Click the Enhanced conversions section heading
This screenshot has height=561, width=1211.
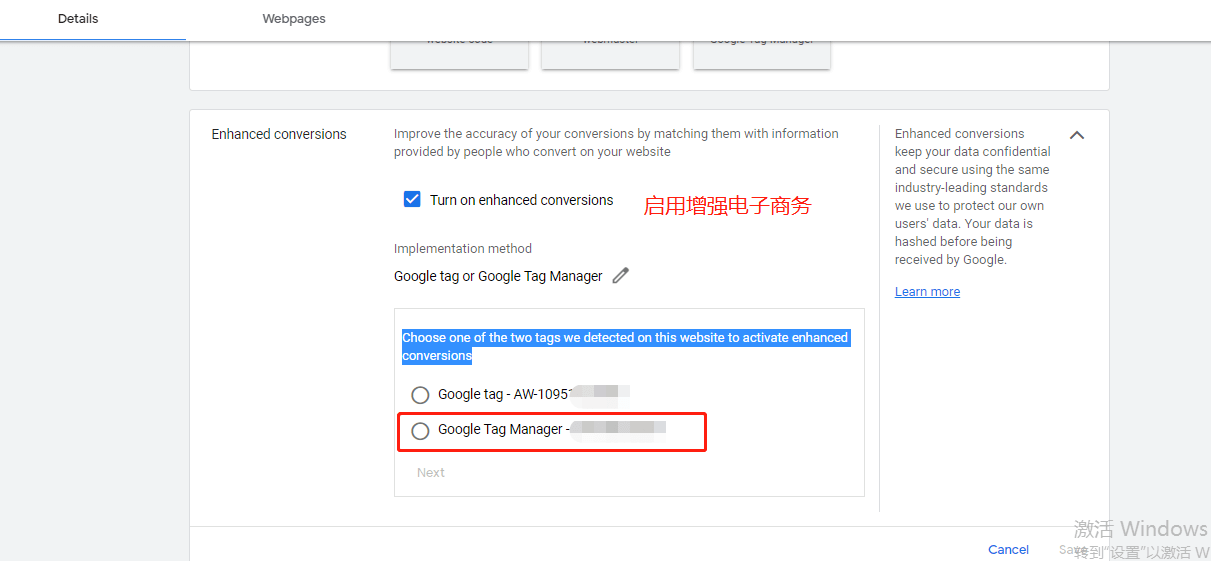279,134
